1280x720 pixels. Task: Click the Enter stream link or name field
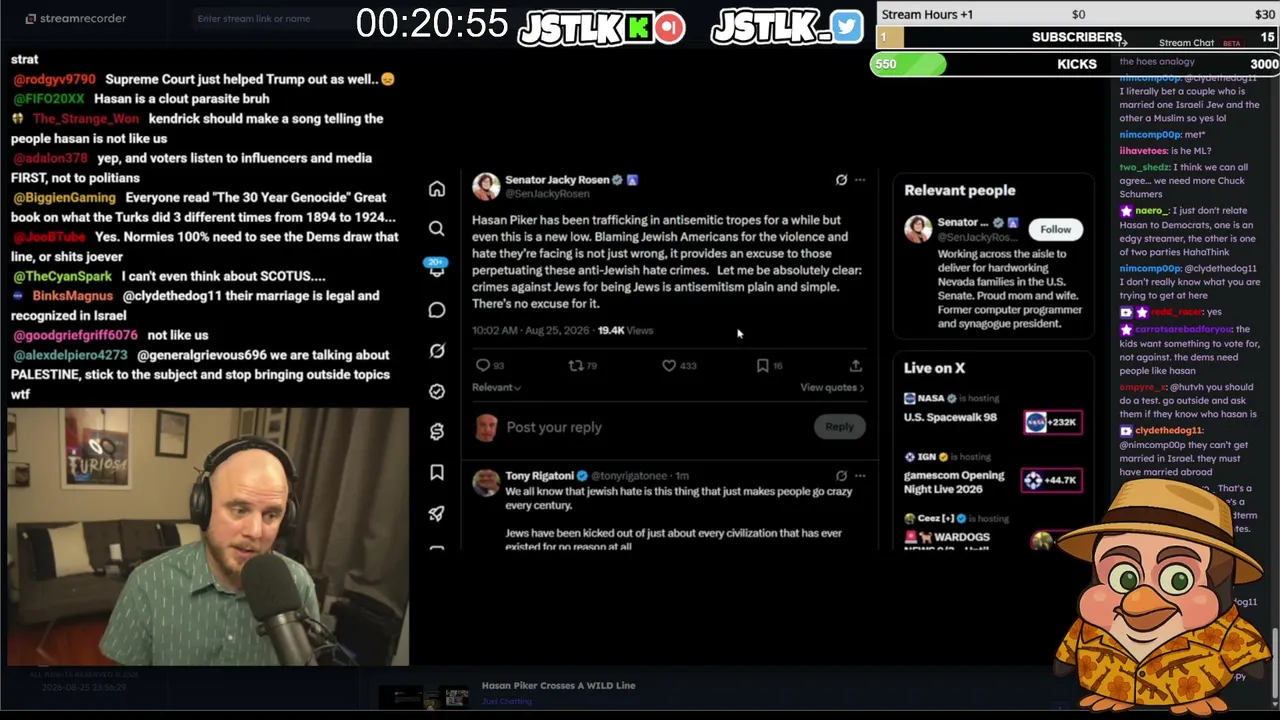tap(254, 18)
